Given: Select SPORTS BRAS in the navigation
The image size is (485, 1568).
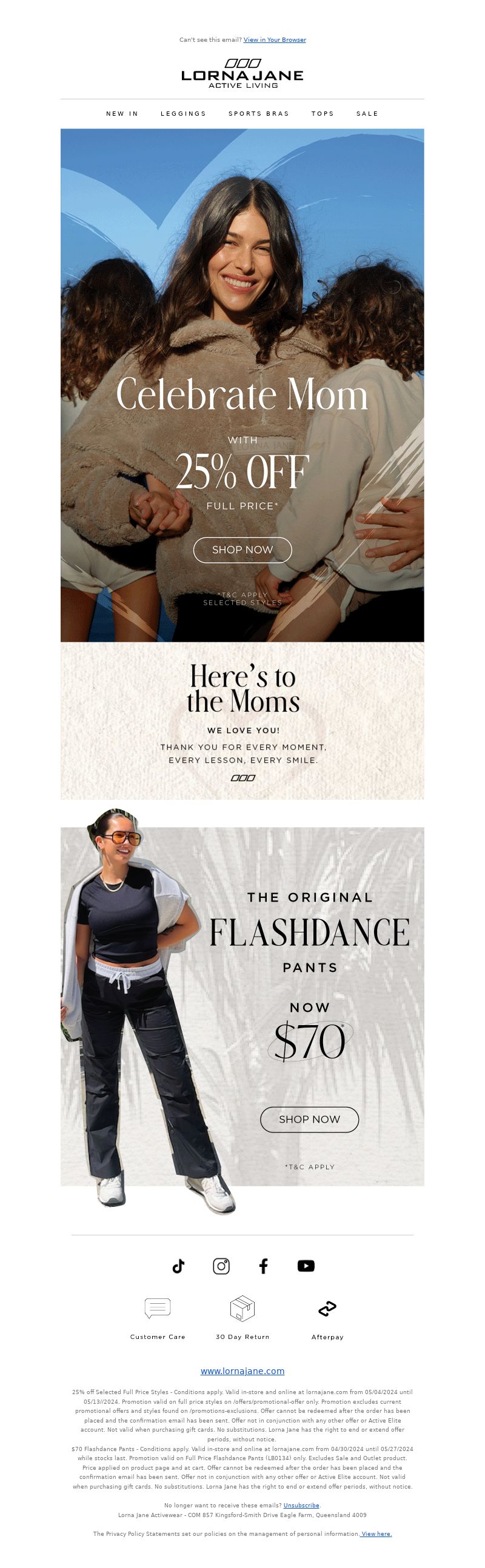Looking at the screenshot, I should pos(259,114).
